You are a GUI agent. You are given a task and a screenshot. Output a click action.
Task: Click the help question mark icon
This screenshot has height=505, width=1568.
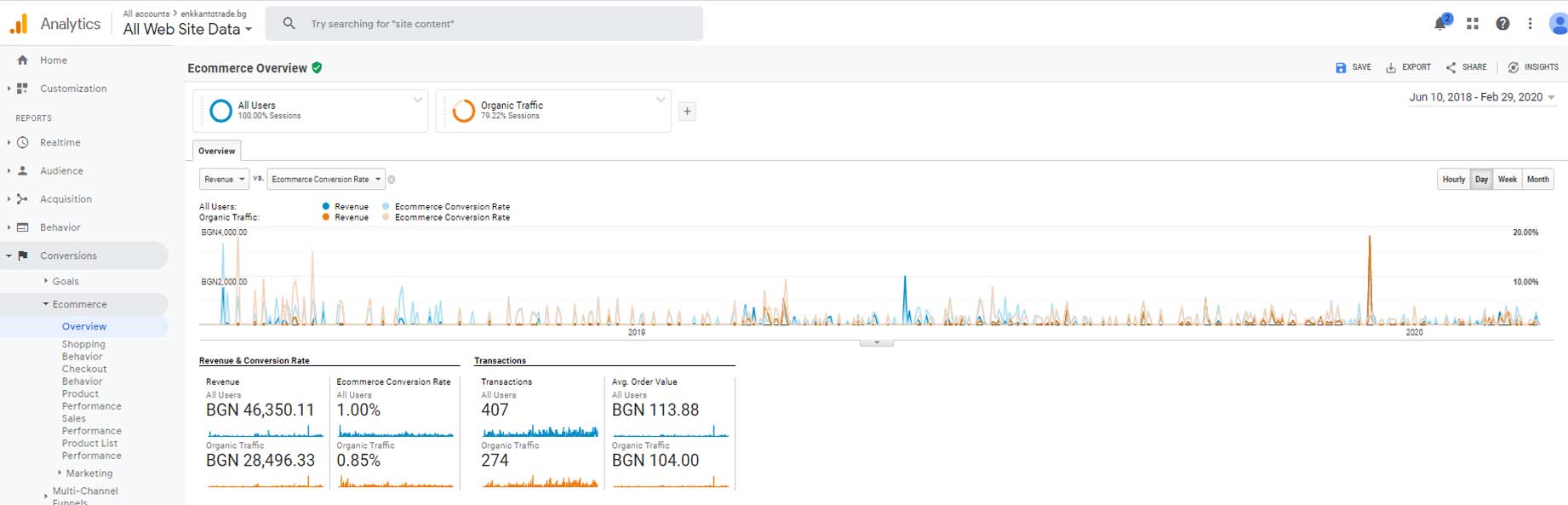pos(1502,24)
